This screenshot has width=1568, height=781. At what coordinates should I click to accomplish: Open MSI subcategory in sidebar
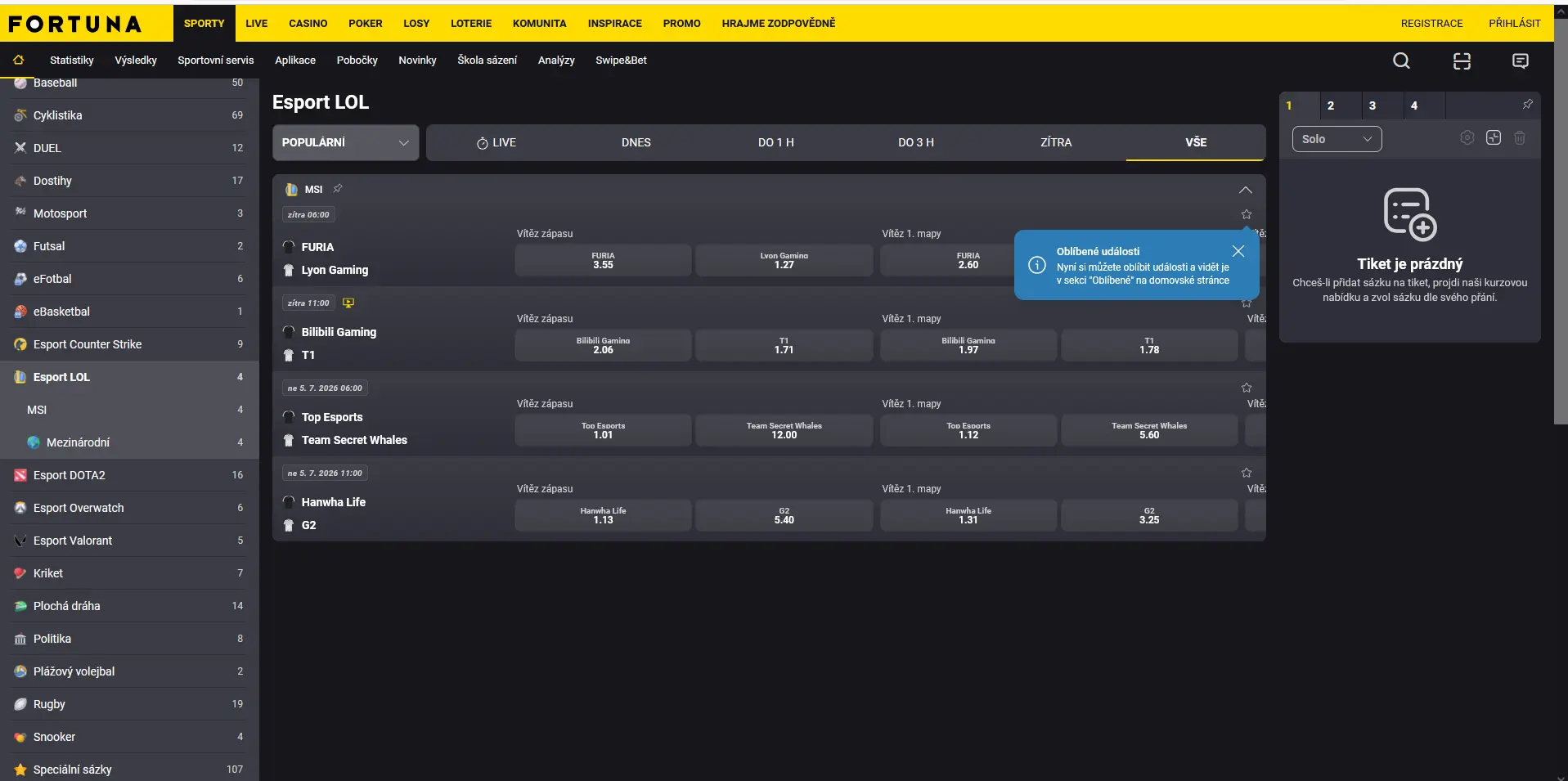coord(129,410)
